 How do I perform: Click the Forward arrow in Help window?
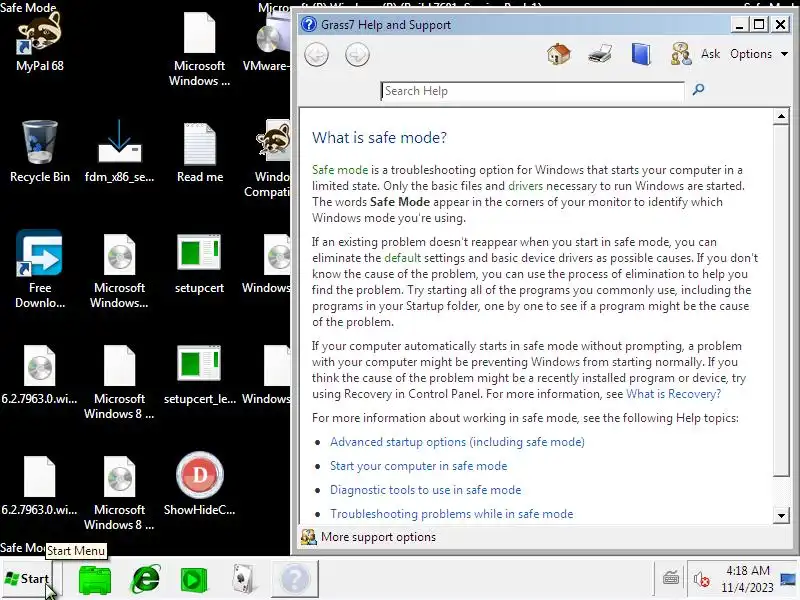tap(357, 55)
